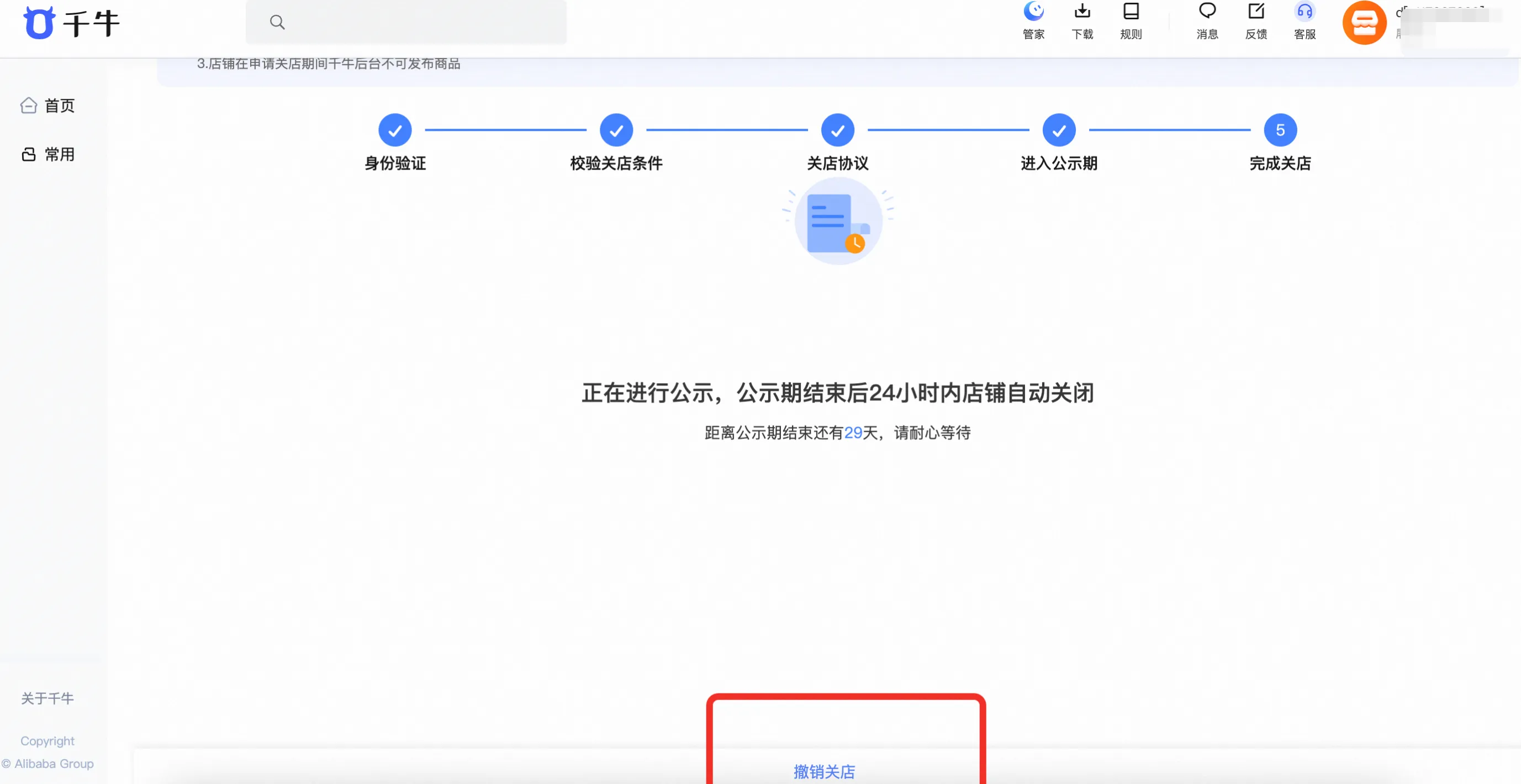Open the 消息 messages icon
1521x784 pixels.
point(1207,11)
